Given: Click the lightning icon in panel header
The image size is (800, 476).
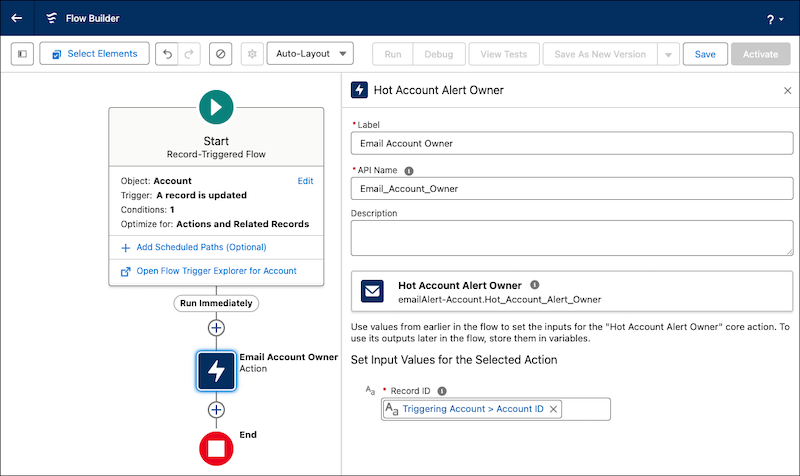Looking at the screenshot, I should point(359,90).
